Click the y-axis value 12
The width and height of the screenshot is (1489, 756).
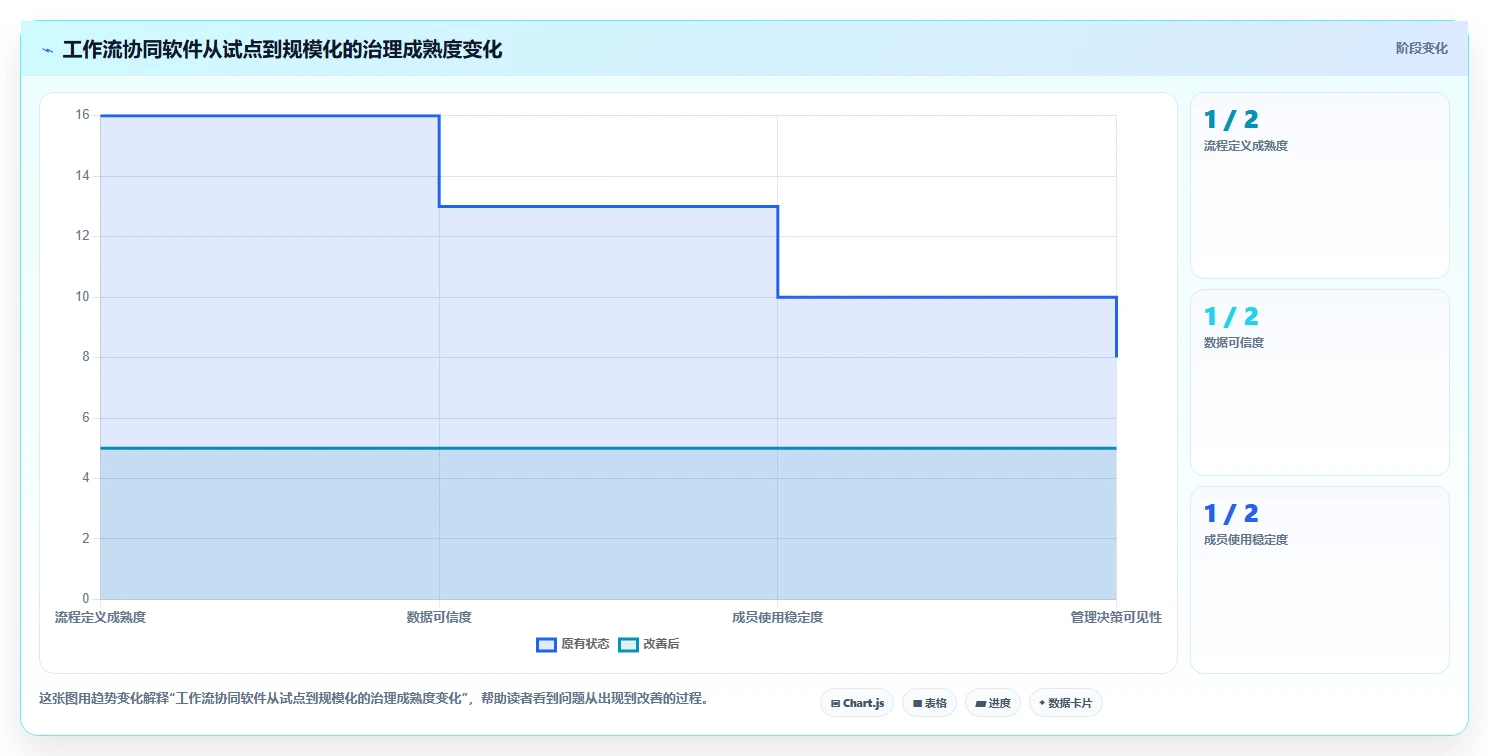82,236
